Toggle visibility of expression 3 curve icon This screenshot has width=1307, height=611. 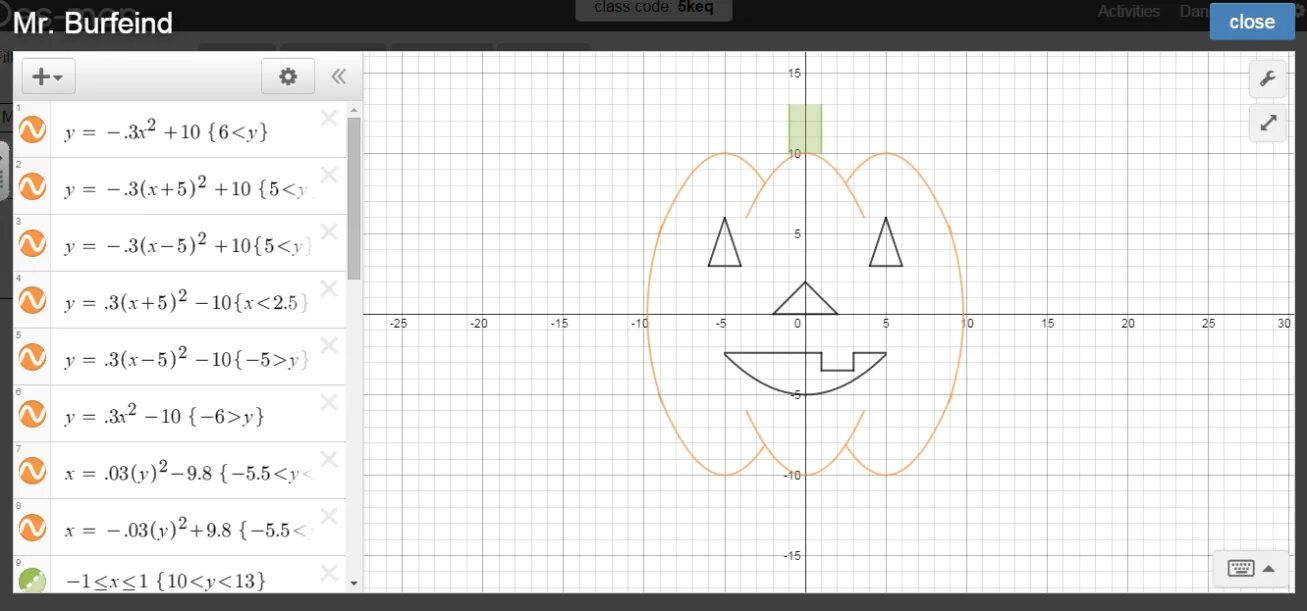pos(32,243)
